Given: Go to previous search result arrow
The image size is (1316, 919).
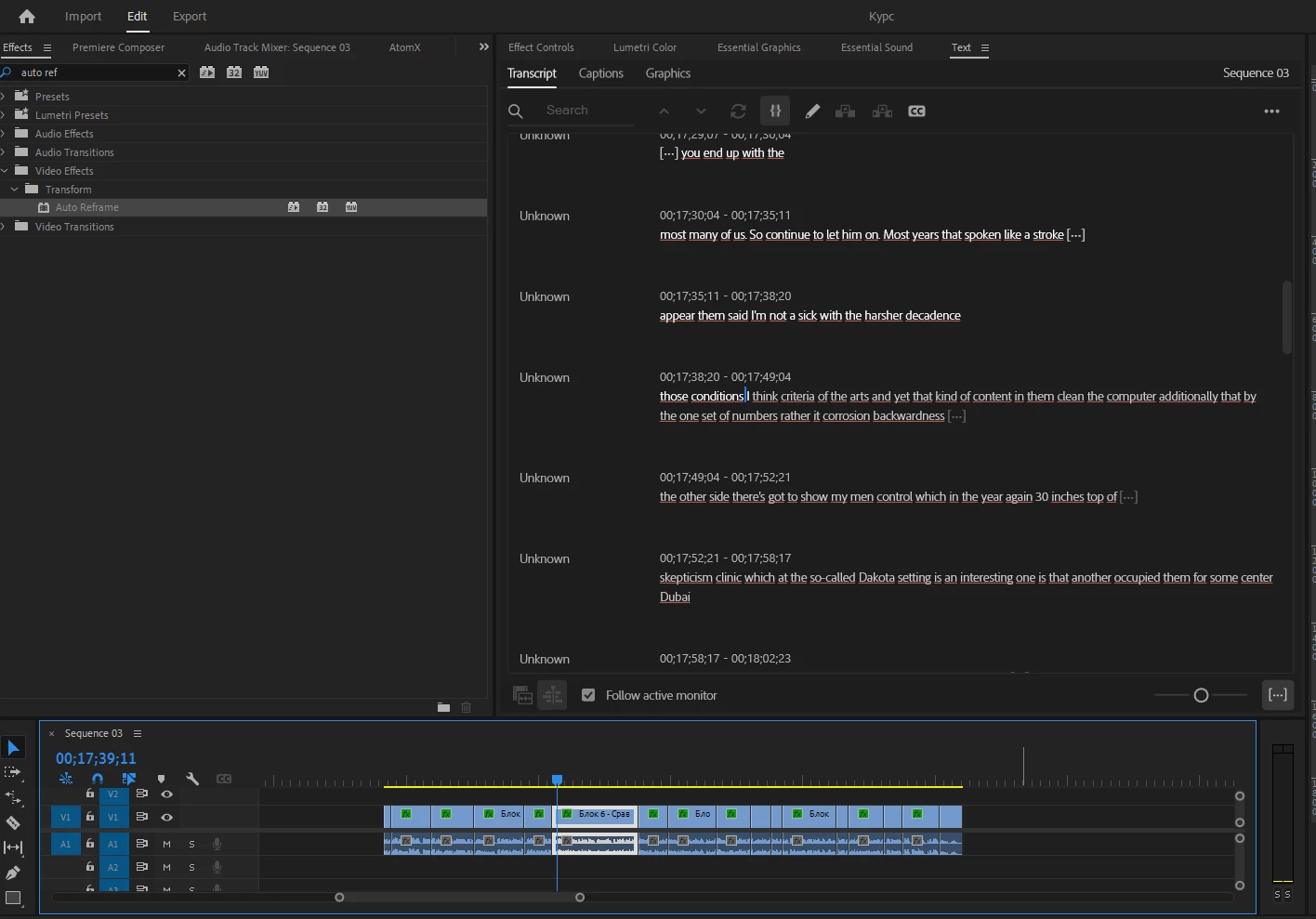Looking at the screenshot, I should pyautogui.click(x=664, y=111).
